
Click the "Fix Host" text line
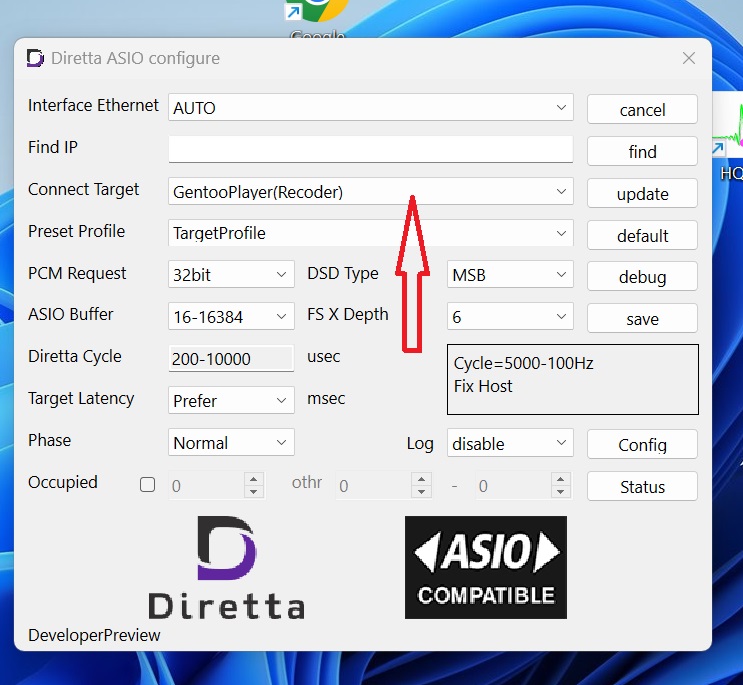coord(483,386)
